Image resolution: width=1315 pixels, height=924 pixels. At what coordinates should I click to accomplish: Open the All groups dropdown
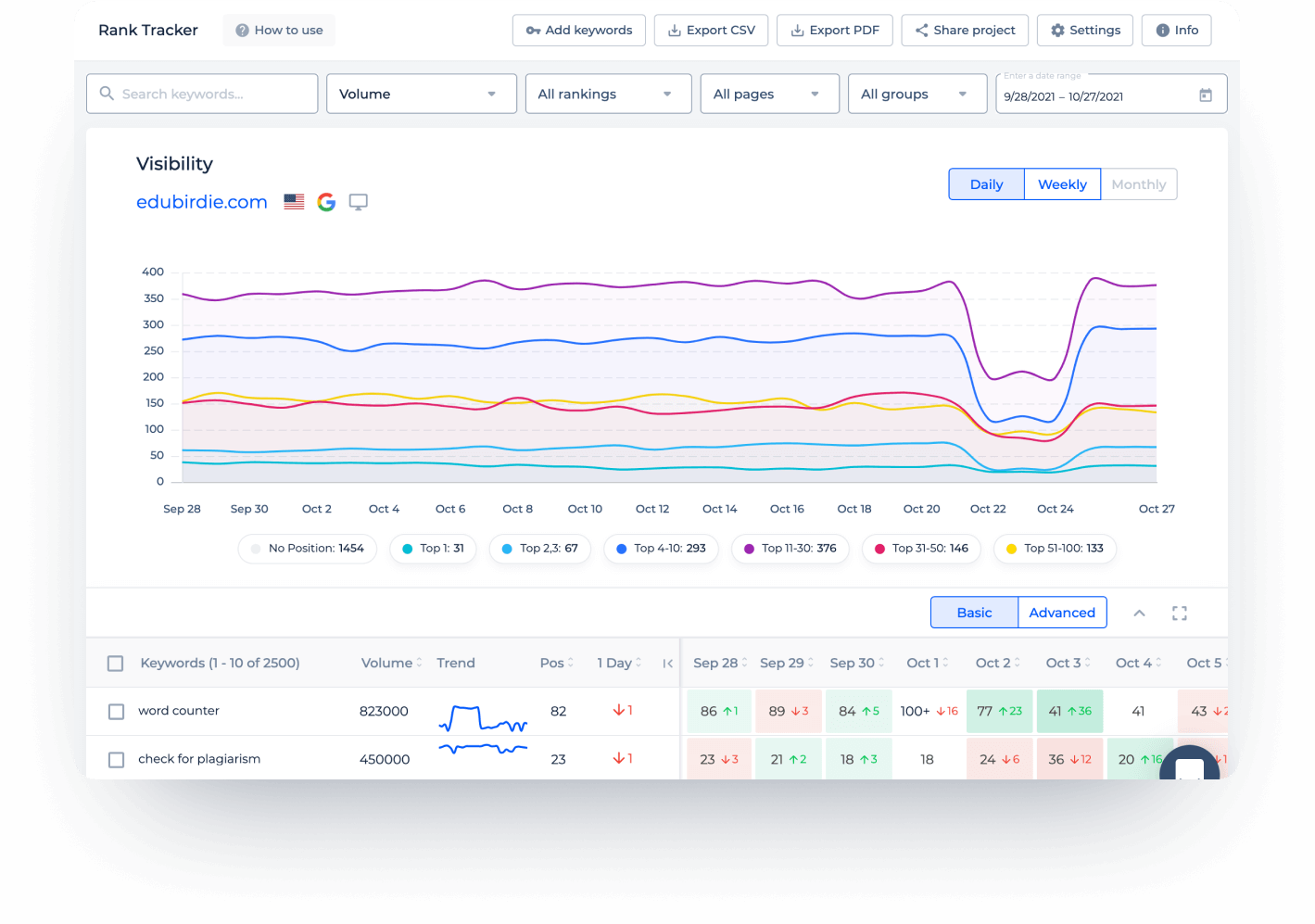pyautogui.click(x=917, y=94)
